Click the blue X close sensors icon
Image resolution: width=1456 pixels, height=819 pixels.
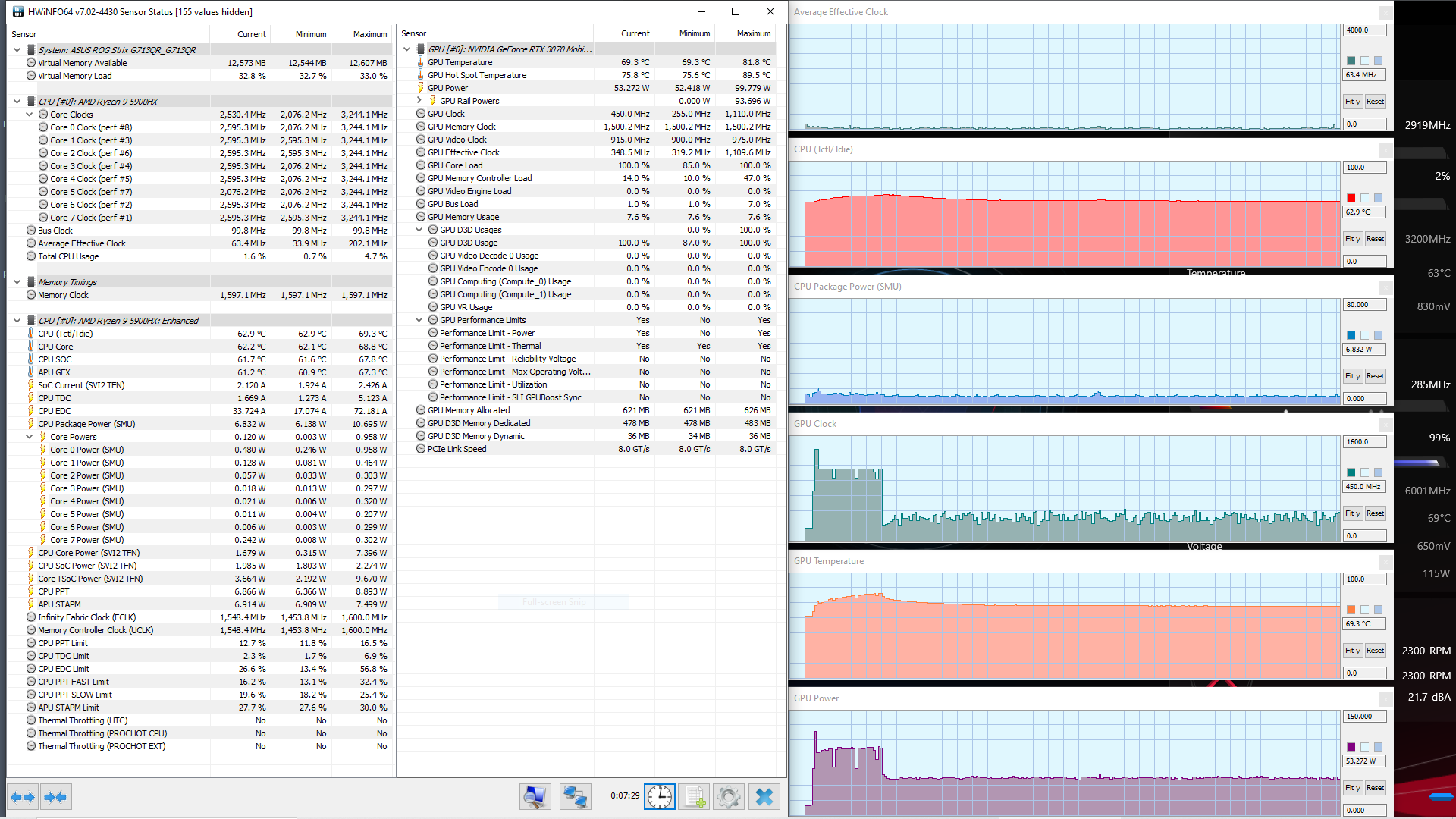pyautogui.click(x=764, y=797)
